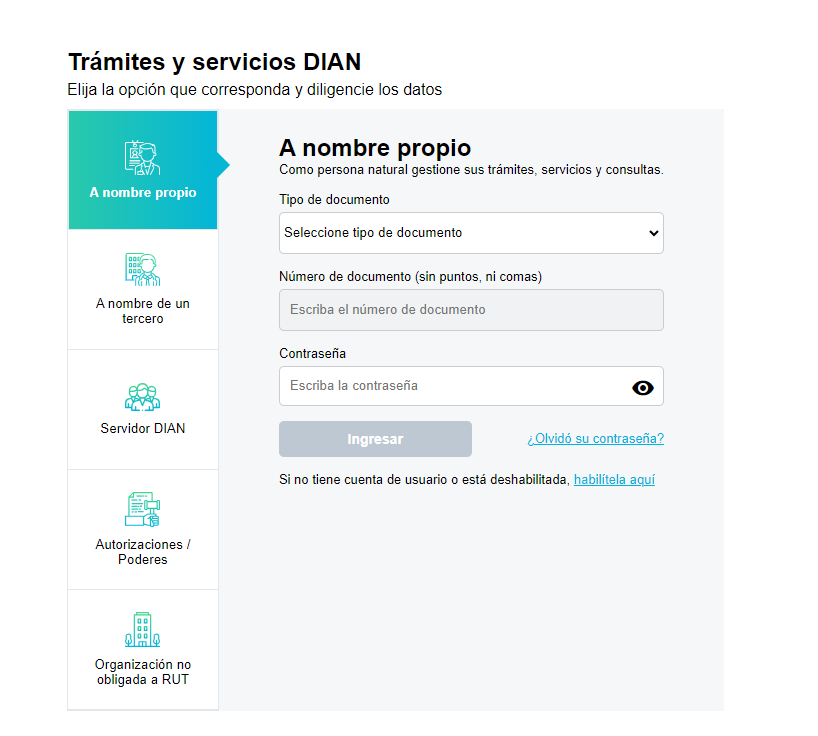This screenshot has height=736, width=818.
Task: Click the group of people Servidor DIAN icon
Action: 142,397
